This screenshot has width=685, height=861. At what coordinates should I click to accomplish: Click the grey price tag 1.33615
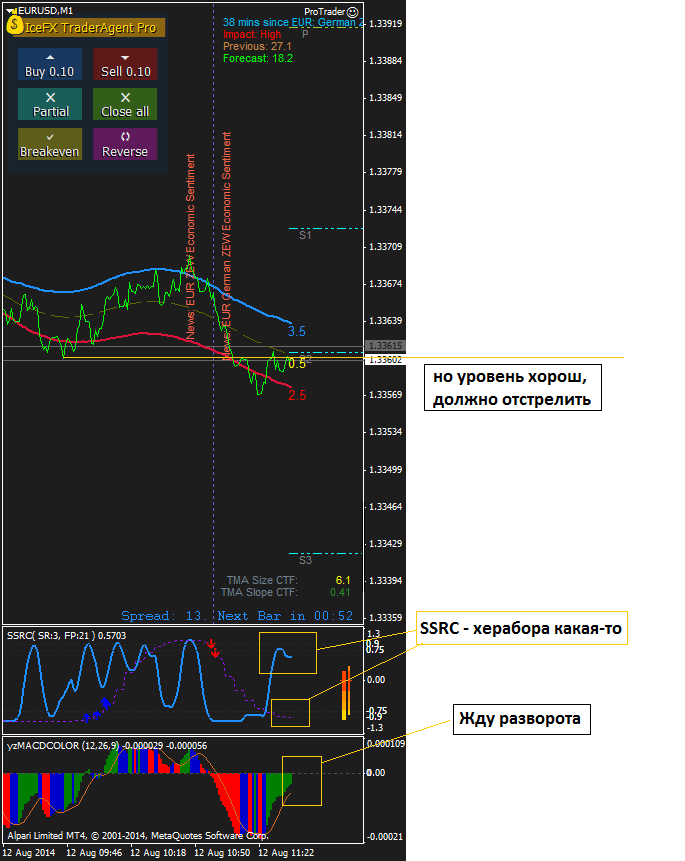click(385, 346)
